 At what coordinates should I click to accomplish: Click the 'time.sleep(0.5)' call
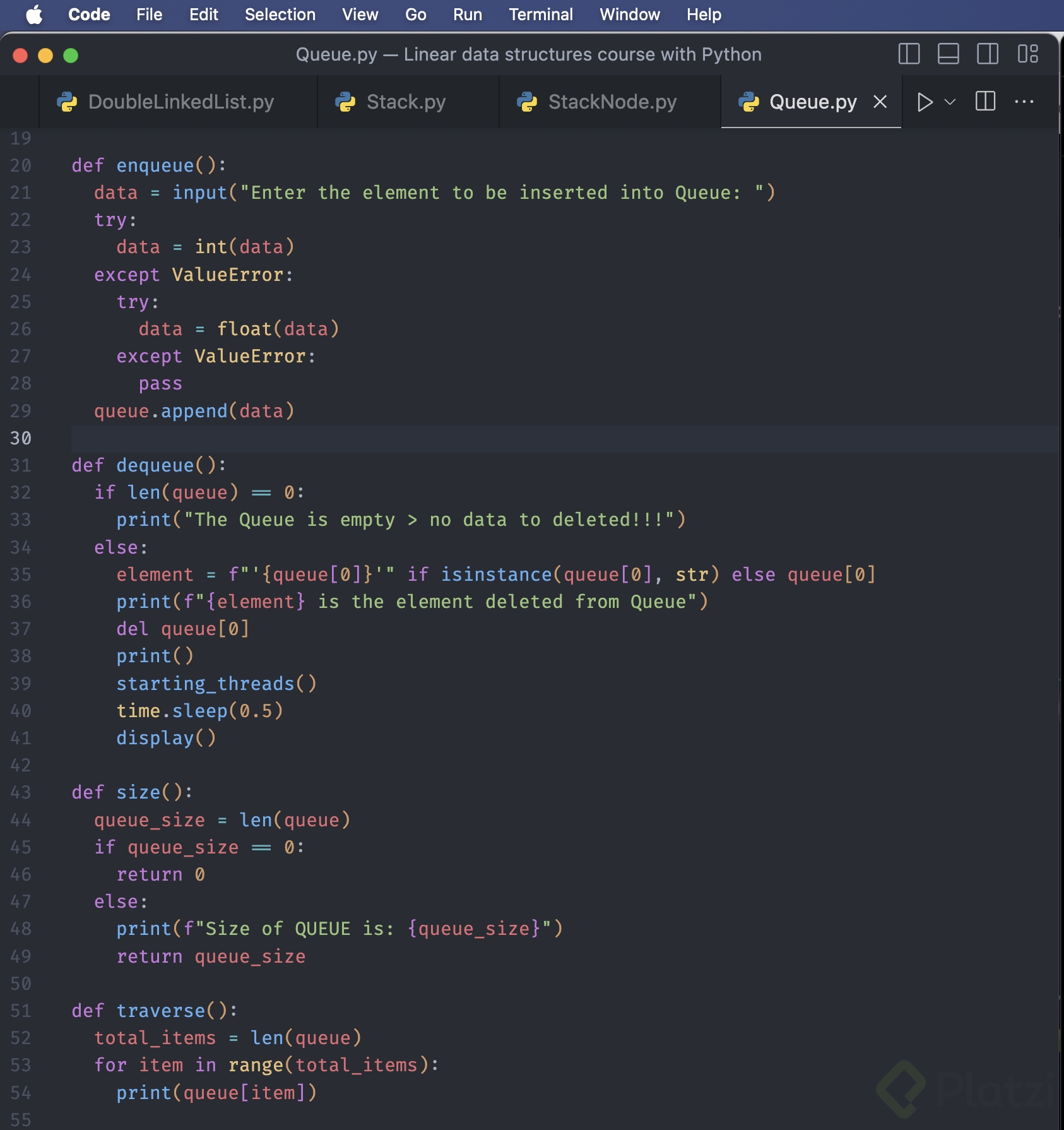pos(200,711)
